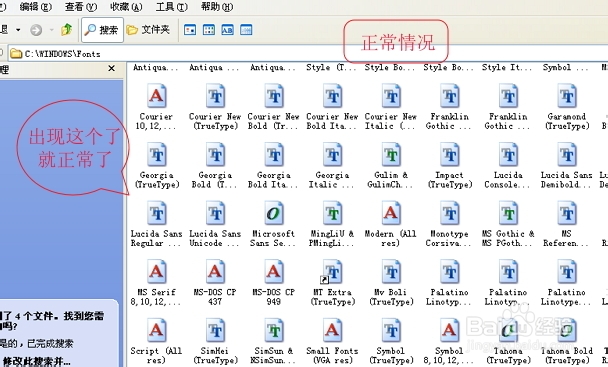
Task: Select Impact (TrueType) font icon
Action: tap(449, 154)
